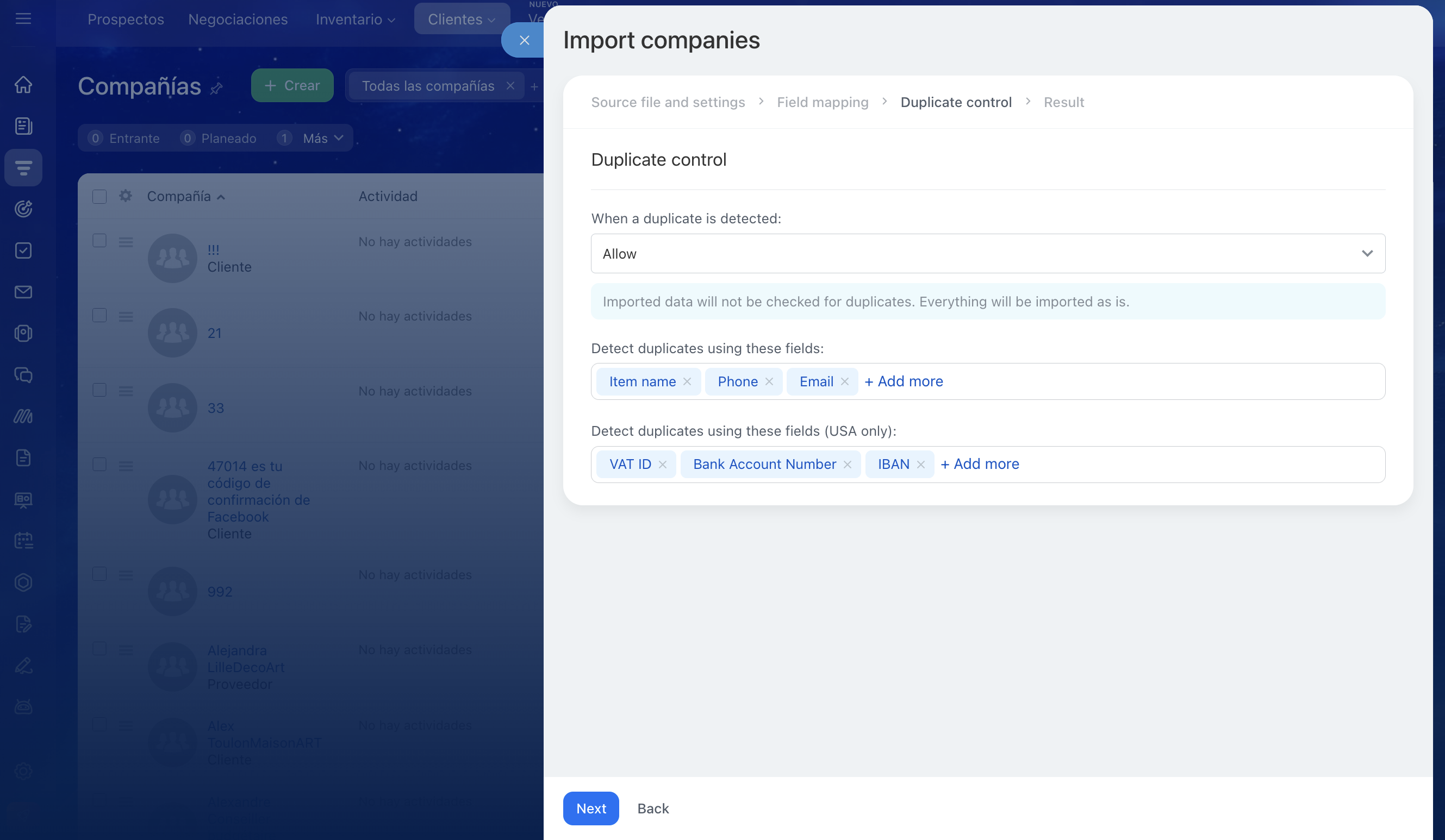Remove the IBAN field tag

921,465
